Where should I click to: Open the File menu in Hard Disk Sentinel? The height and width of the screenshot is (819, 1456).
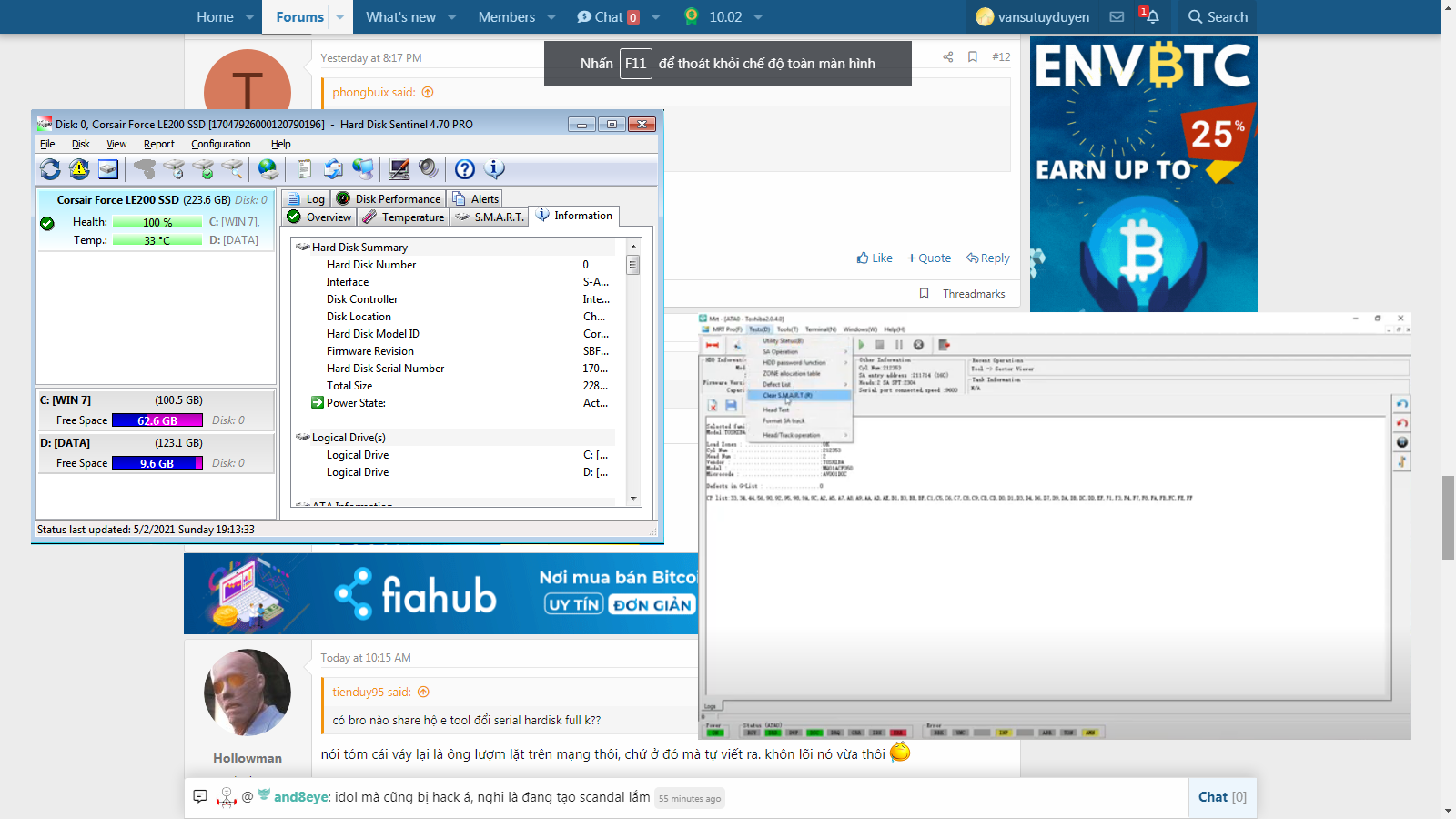tap(47, 144)
